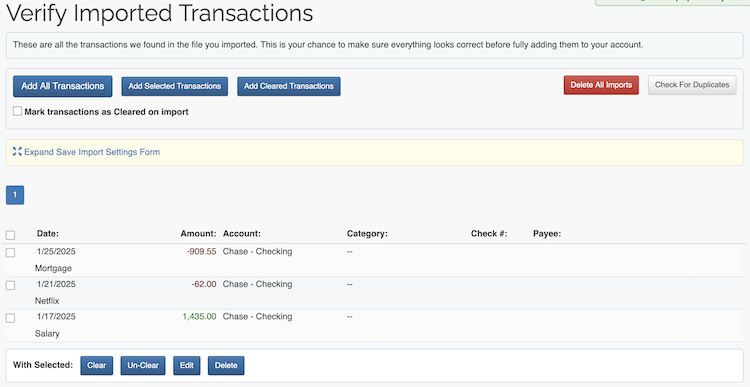Screen dimensions: 750x387
Task: Click the expand icon beside Save Import Settings
Action: [17, 152]
